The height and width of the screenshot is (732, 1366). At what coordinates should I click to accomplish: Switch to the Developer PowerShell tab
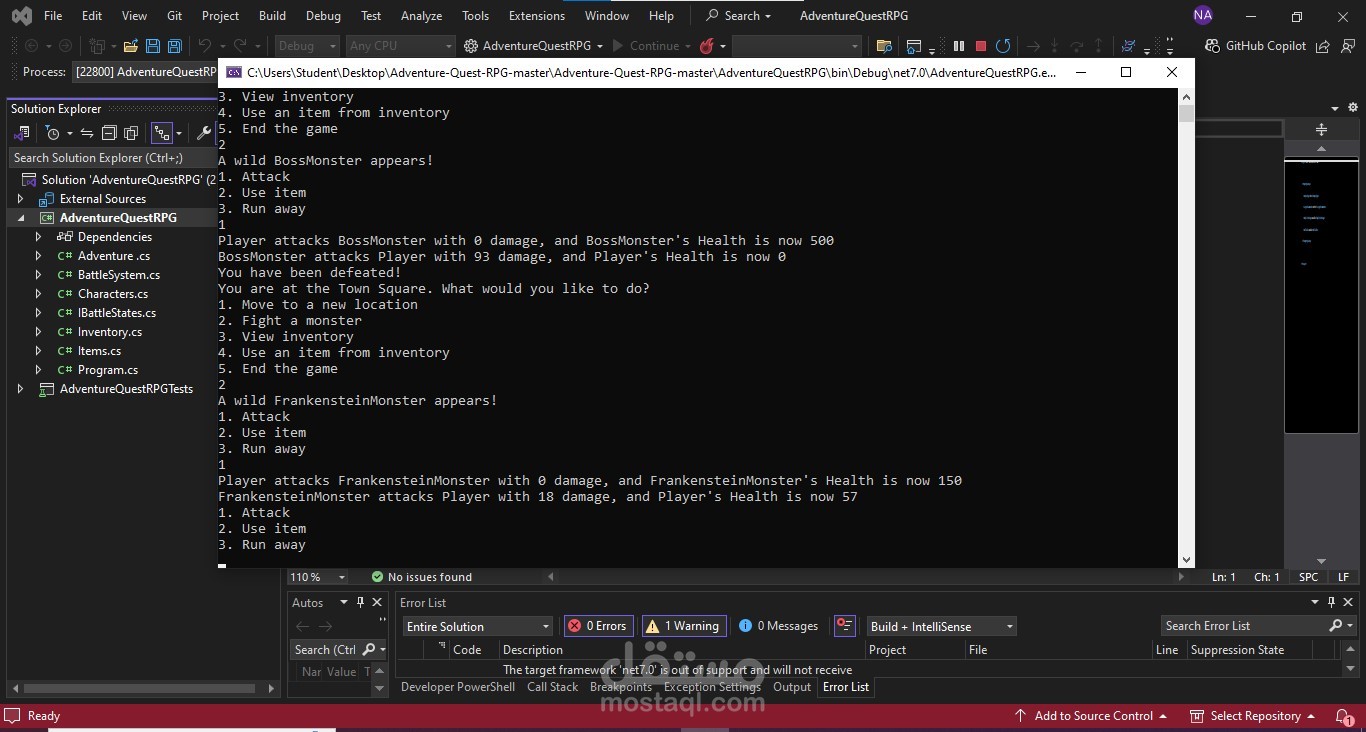(458, 687)
